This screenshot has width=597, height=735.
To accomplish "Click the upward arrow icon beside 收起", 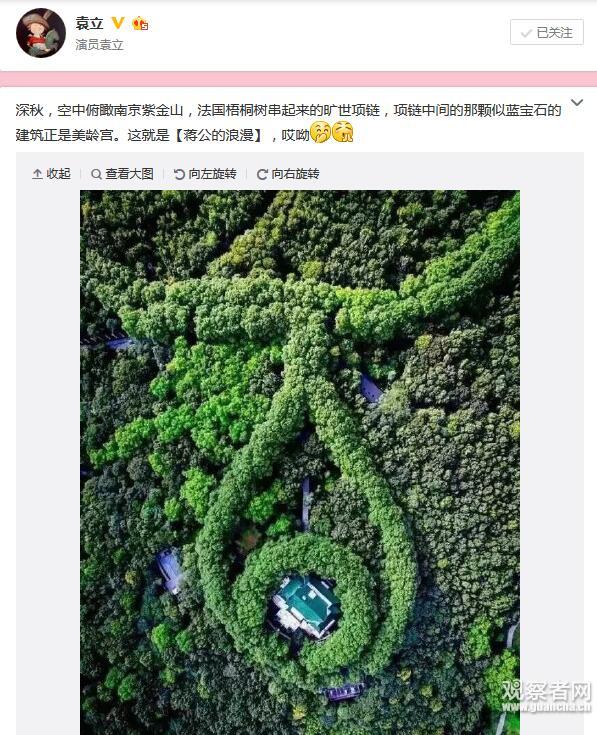I will coord(37,174).
